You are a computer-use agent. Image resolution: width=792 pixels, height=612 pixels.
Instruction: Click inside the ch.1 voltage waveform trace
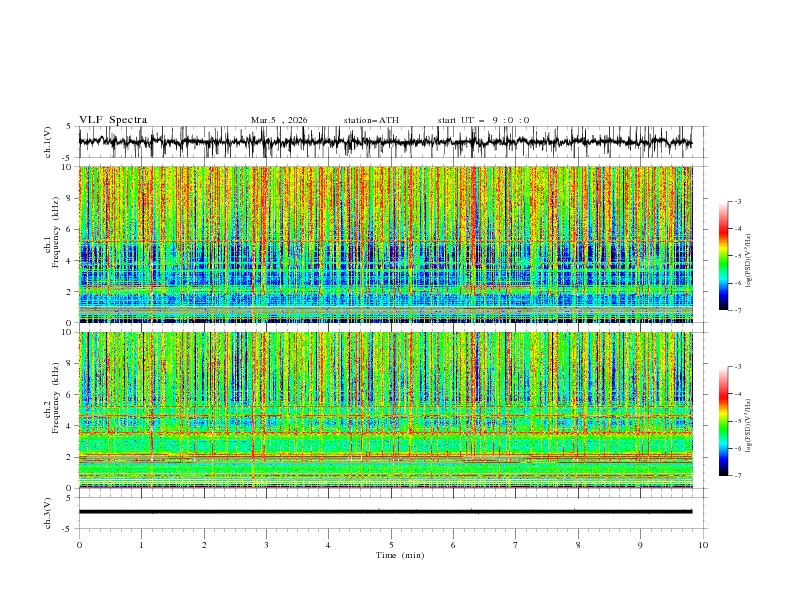point(385,142)
